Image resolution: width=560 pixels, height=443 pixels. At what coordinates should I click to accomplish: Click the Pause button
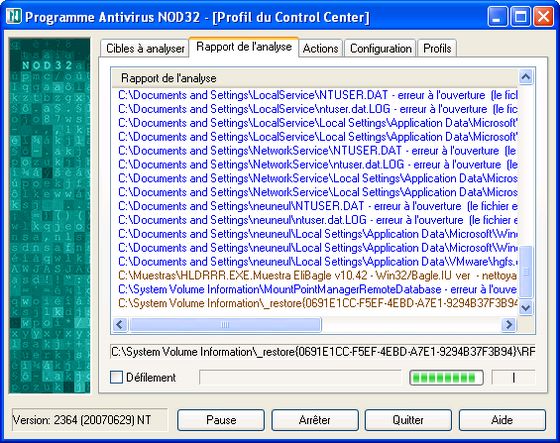coord(221,420)
